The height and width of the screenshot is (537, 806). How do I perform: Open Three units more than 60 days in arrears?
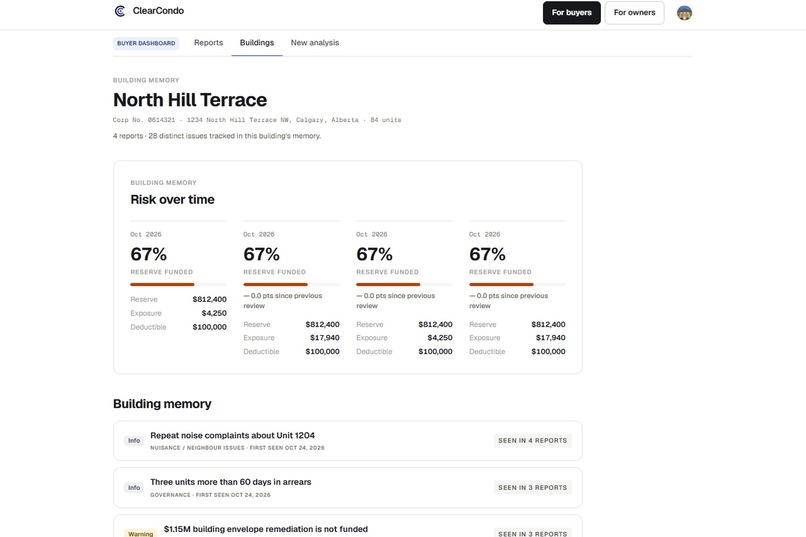pyautogui.click(x=347, y=488)
